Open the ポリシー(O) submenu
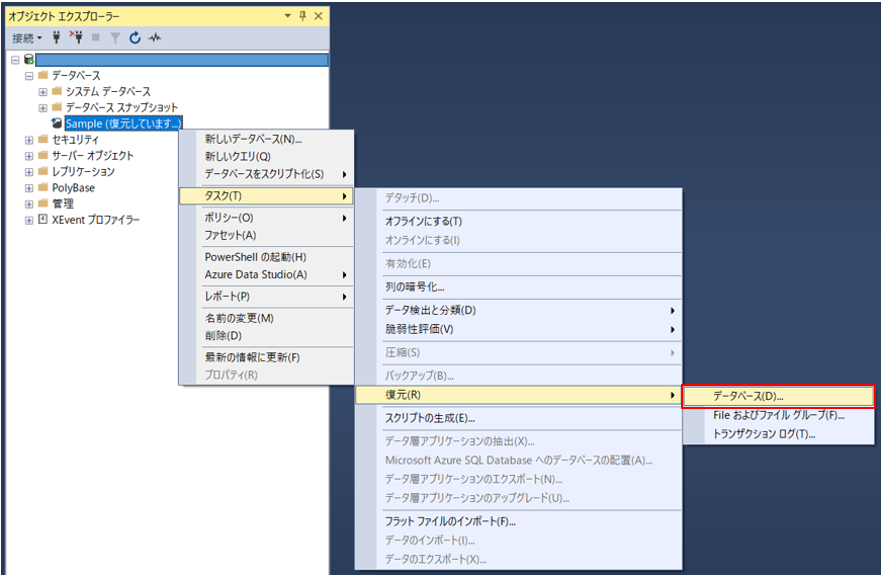The height and width of the screenshot is (577, 883). click(266, 218)
